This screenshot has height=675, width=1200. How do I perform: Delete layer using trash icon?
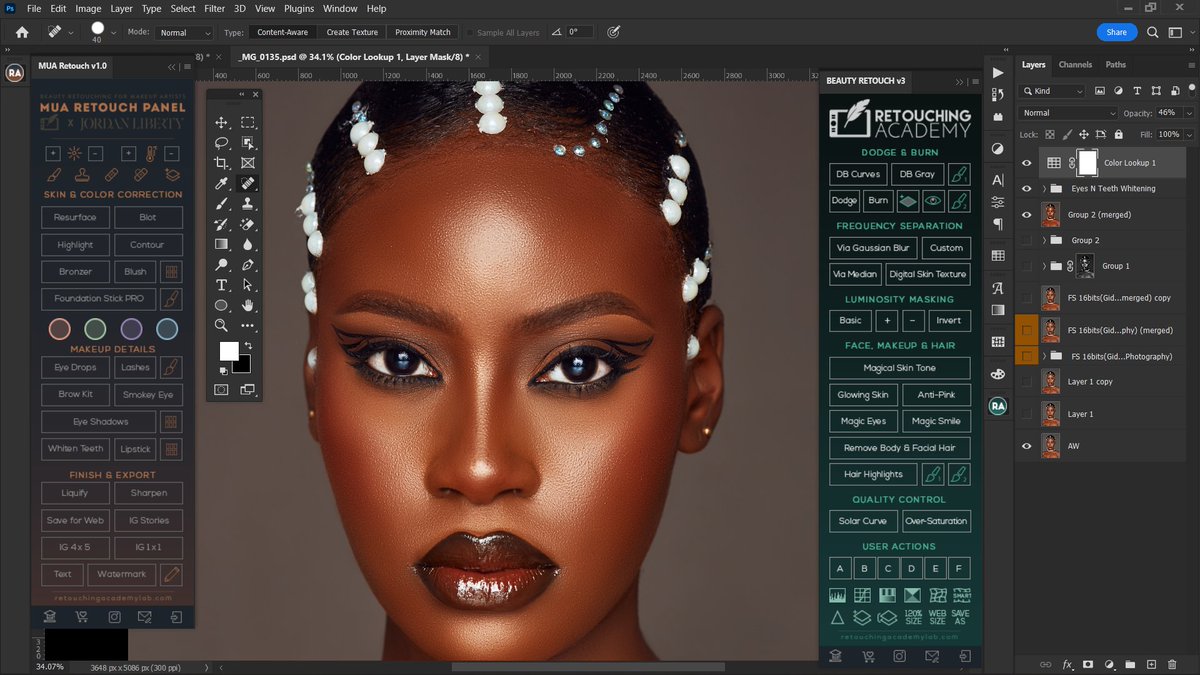point(1172,664)
